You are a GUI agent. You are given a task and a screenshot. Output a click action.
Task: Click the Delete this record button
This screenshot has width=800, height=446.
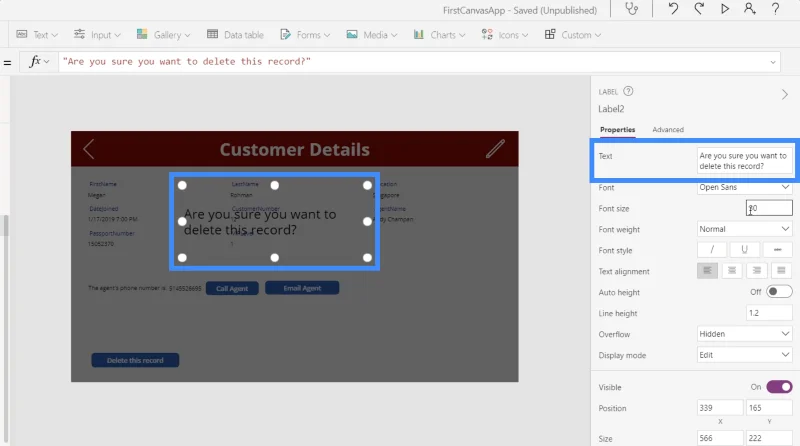[x=135, y=360]
